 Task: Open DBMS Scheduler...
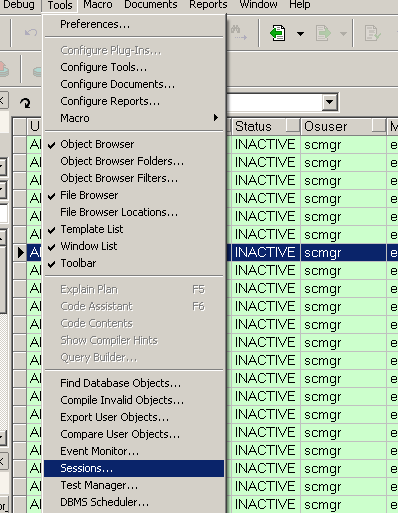point(134,502)
